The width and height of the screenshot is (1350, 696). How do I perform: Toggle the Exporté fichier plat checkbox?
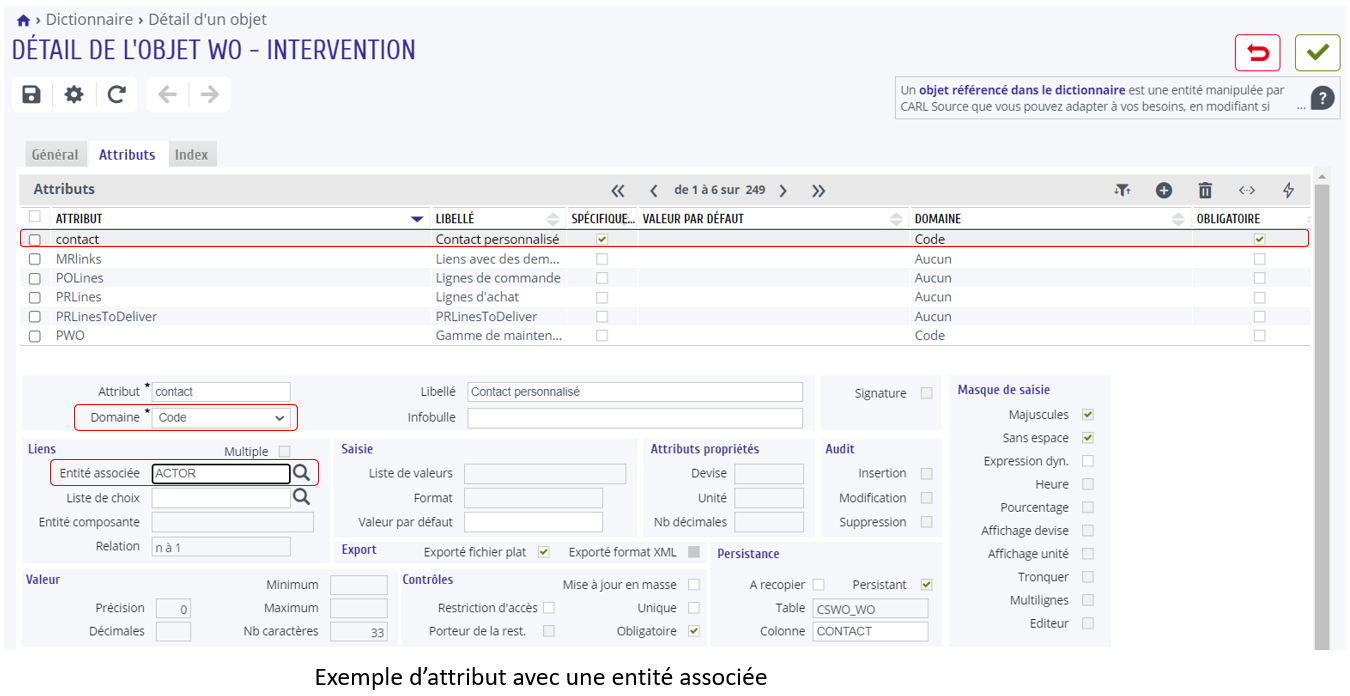coord(544,552)
